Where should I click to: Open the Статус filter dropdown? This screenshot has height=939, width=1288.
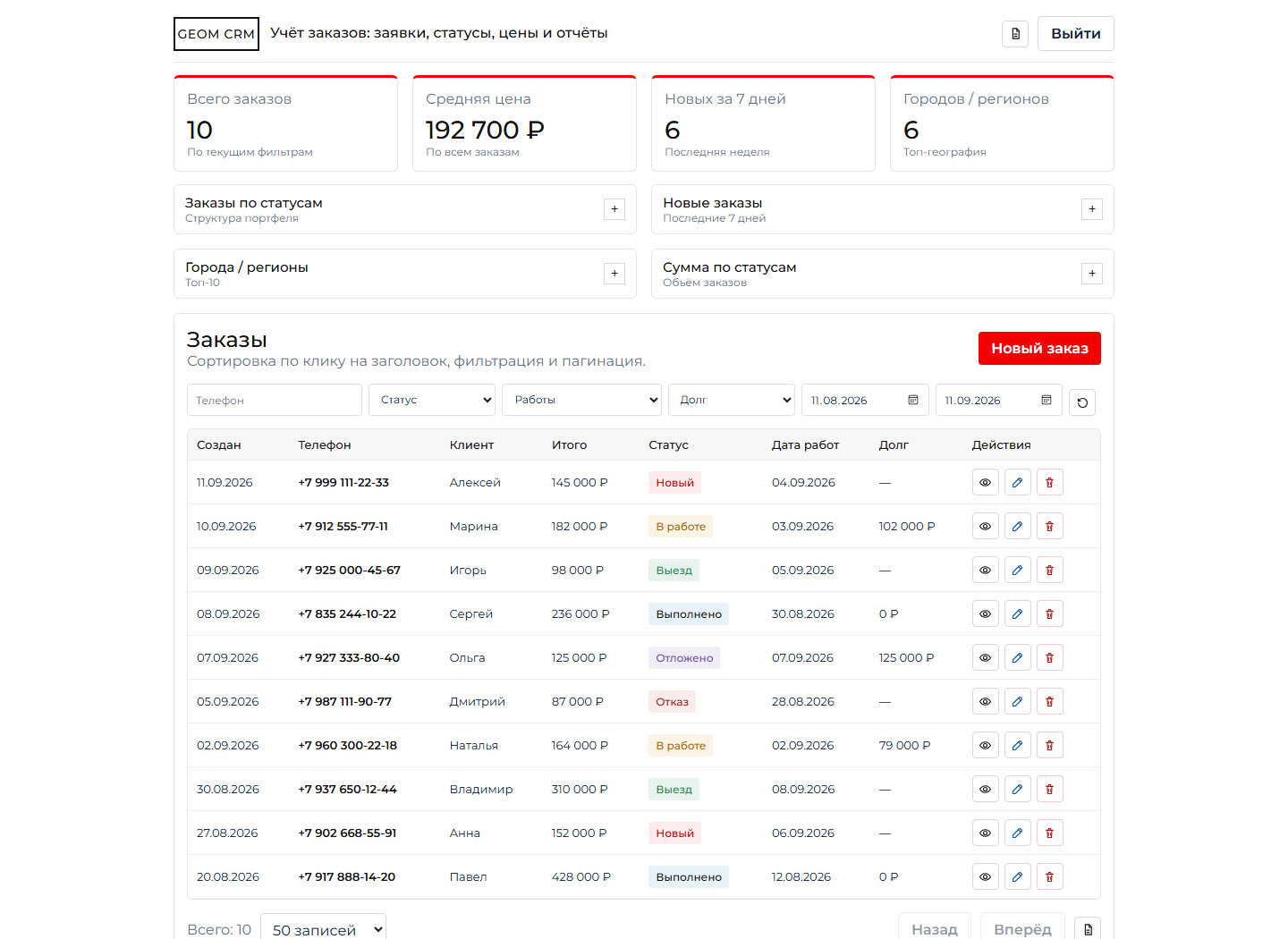click(433, 400)
